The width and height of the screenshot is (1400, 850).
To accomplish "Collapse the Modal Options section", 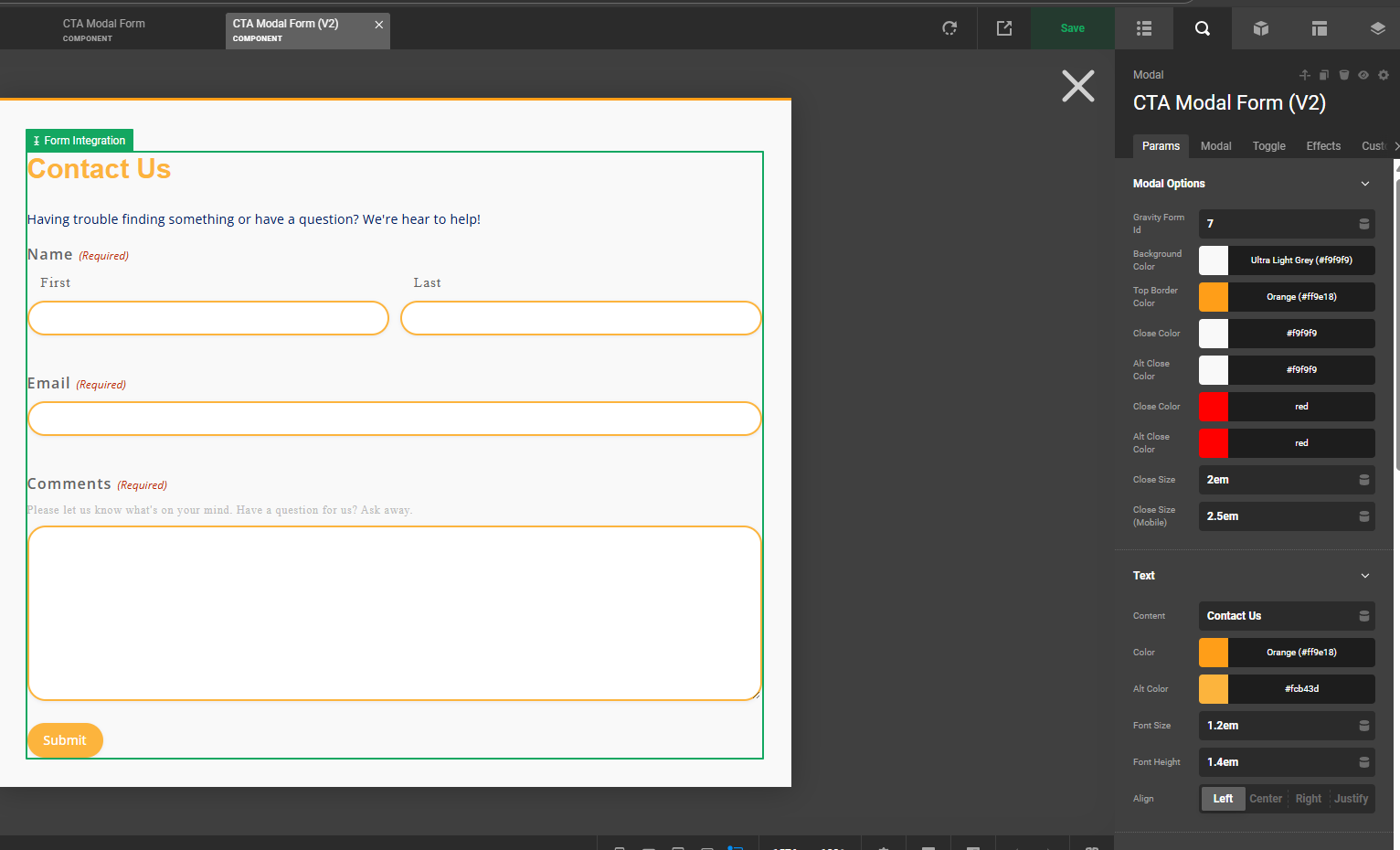I will click(1364, 184).
